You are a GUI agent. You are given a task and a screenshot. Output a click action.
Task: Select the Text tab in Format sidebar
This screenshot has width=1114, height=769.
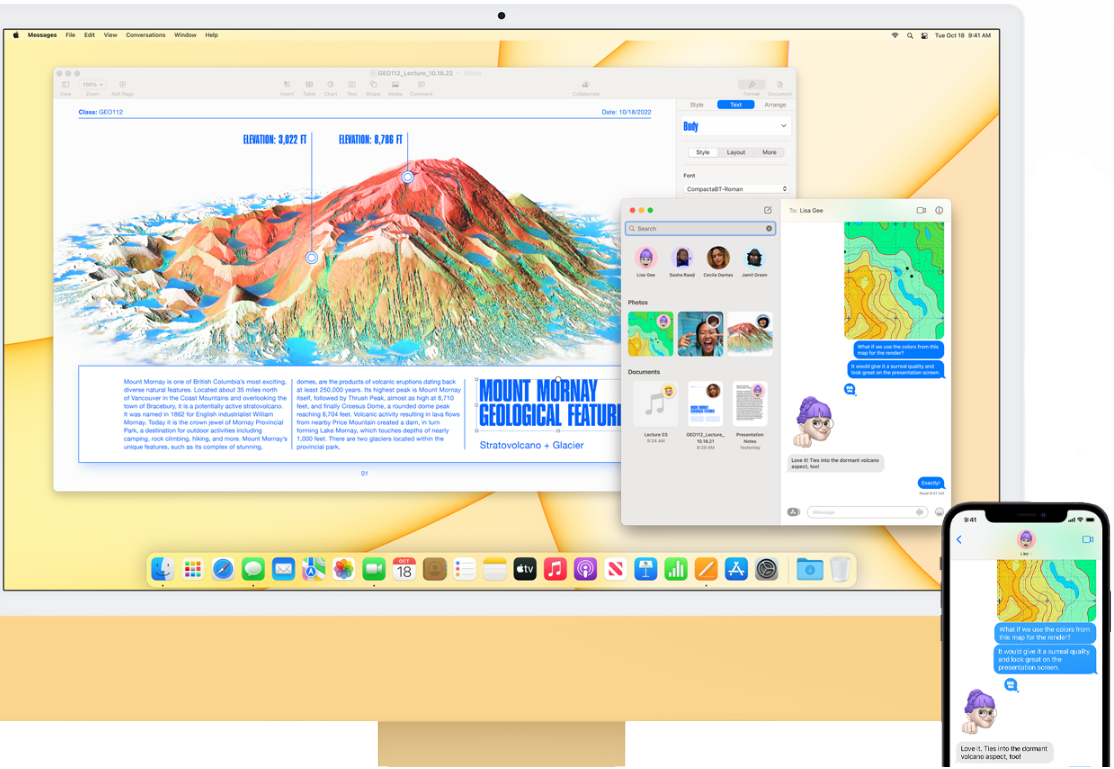pyautogui.click(x=736, y=104)
